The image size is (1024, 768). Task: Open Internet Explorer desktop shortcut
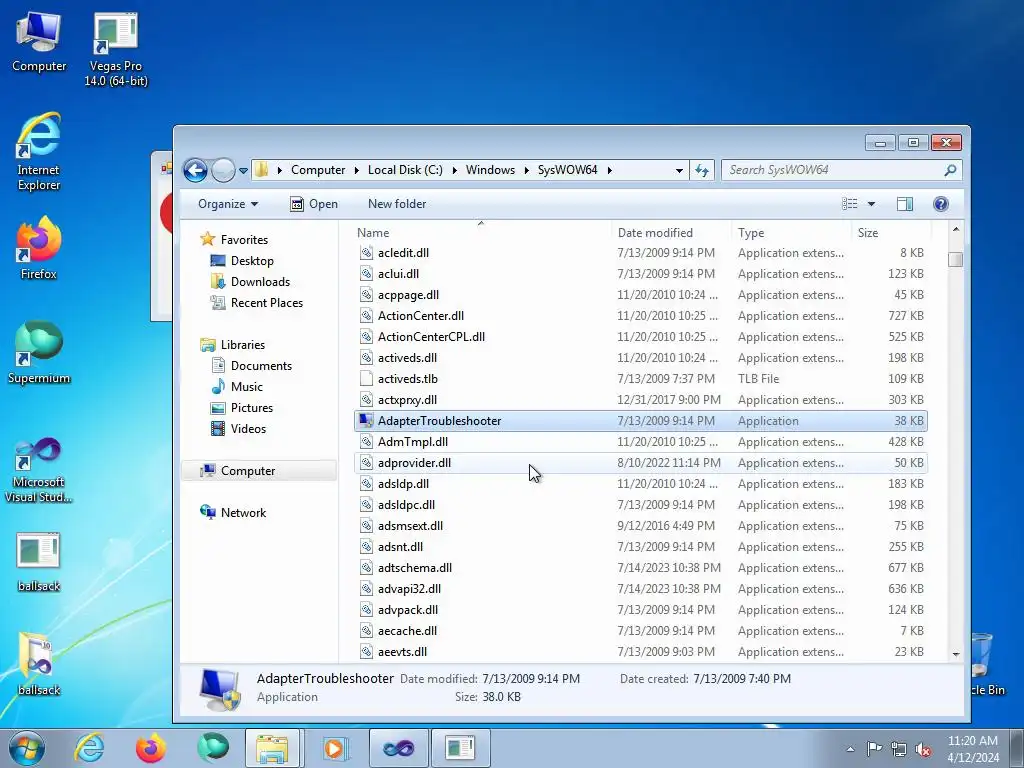(39, 152)
